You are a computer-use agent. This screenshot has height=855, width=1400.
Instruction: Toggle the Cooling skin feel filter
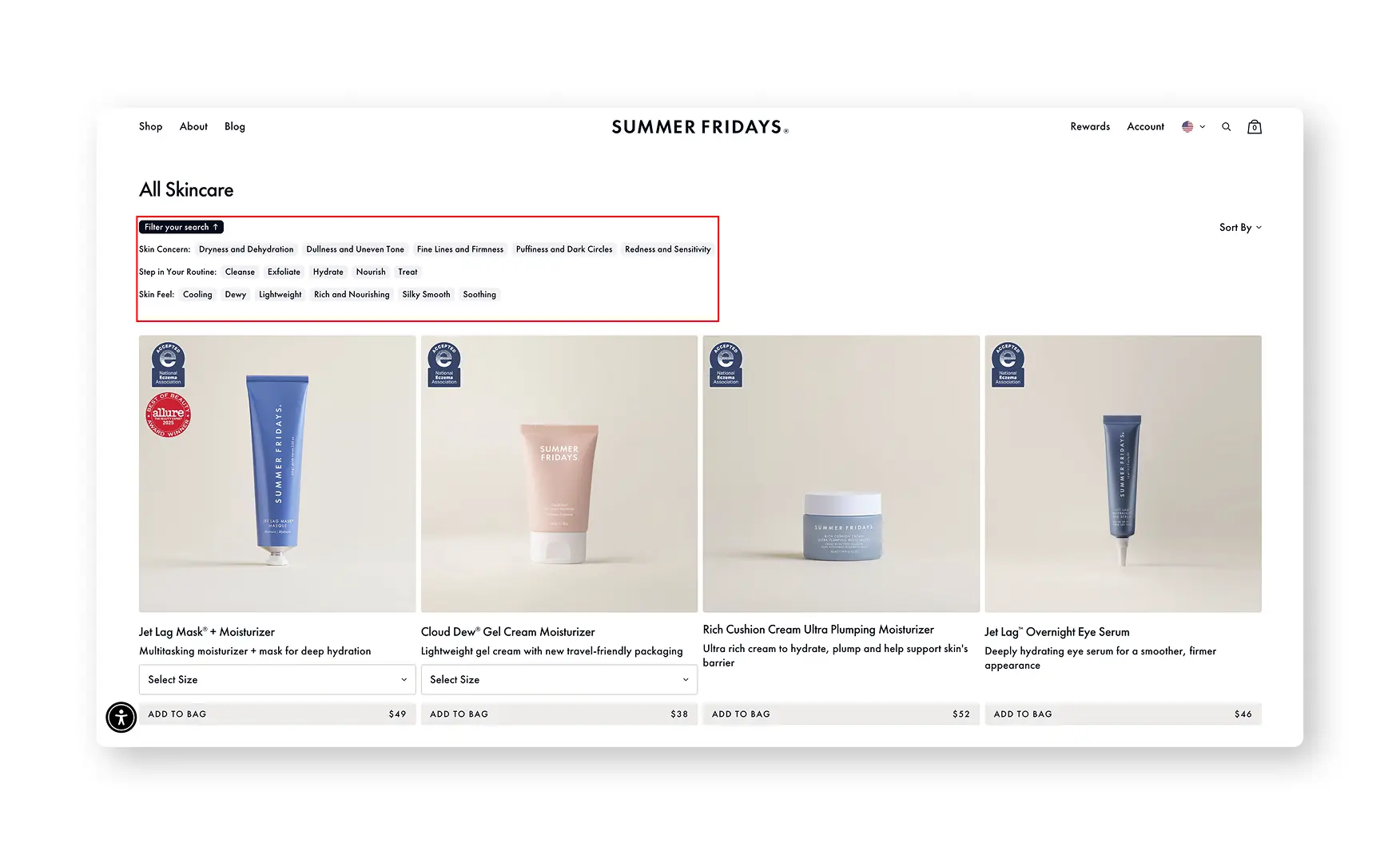point(197,294)
